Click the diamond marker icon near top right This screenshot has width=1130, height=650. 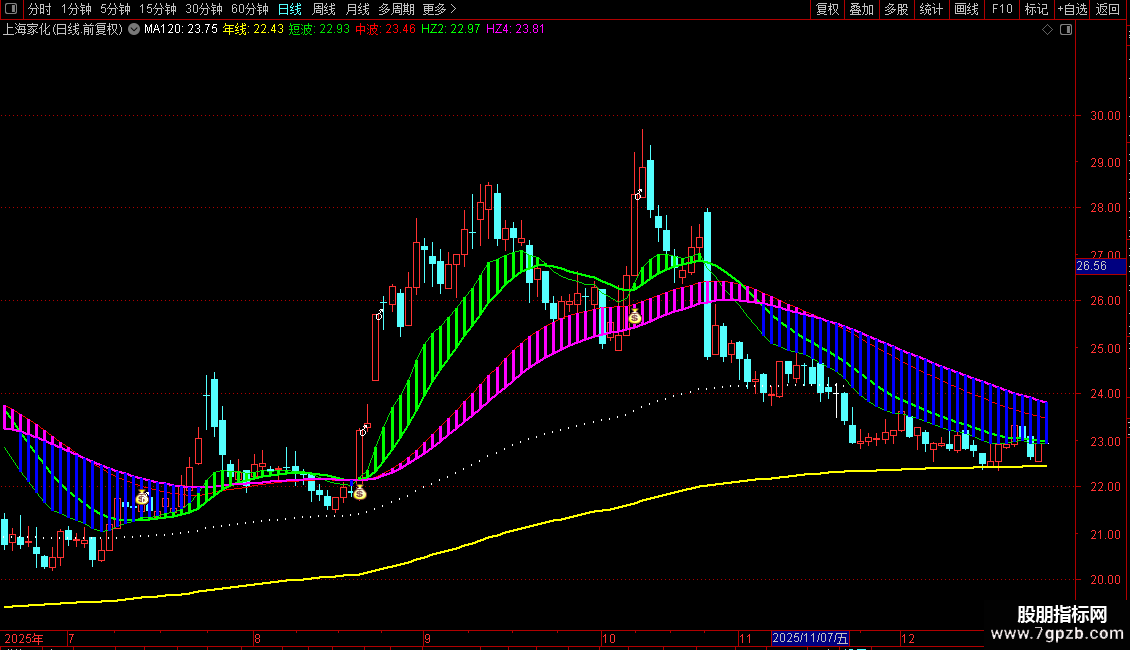click(1048, 30)
